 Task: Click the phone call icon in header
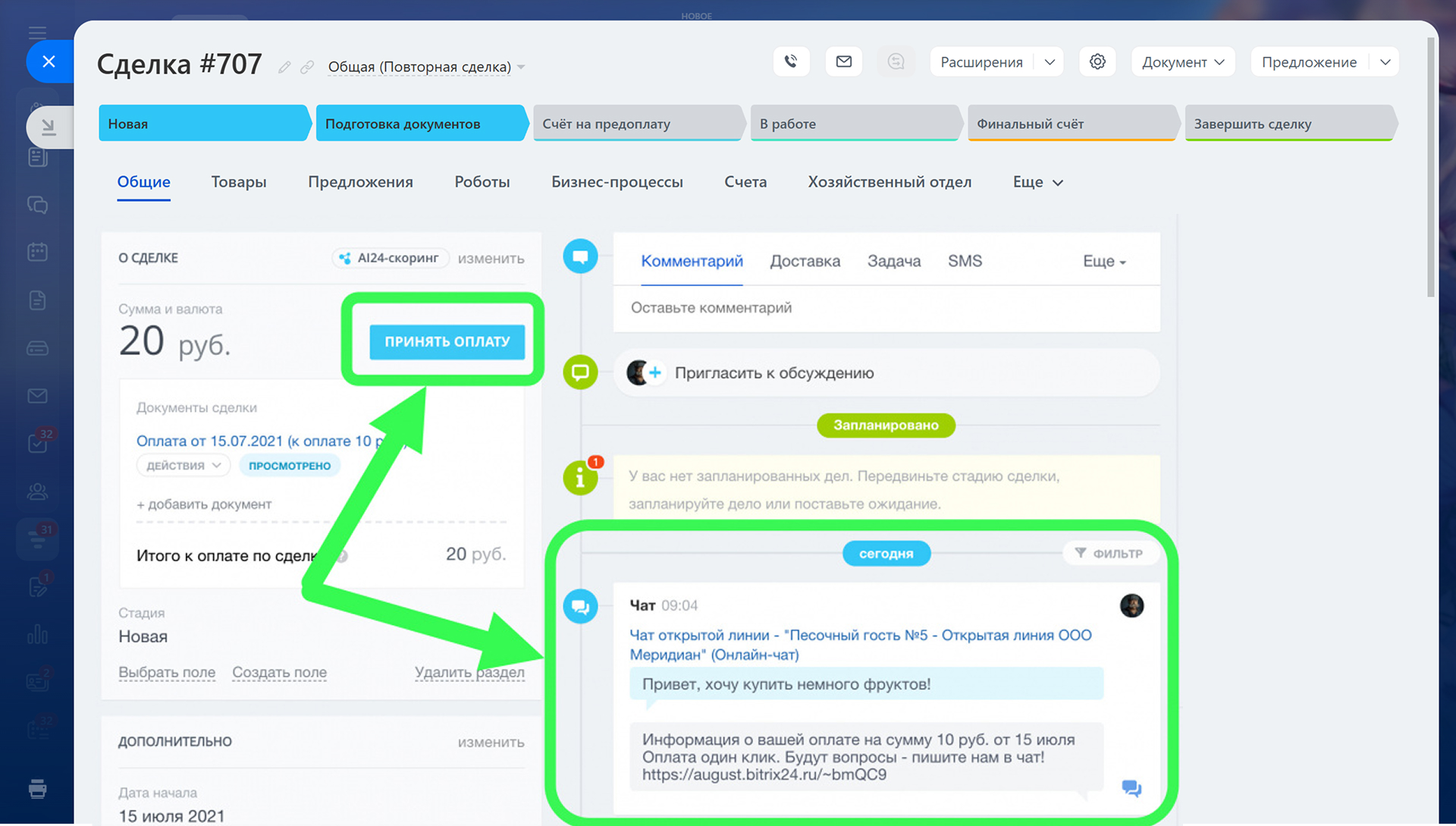[x=791, y=61]
